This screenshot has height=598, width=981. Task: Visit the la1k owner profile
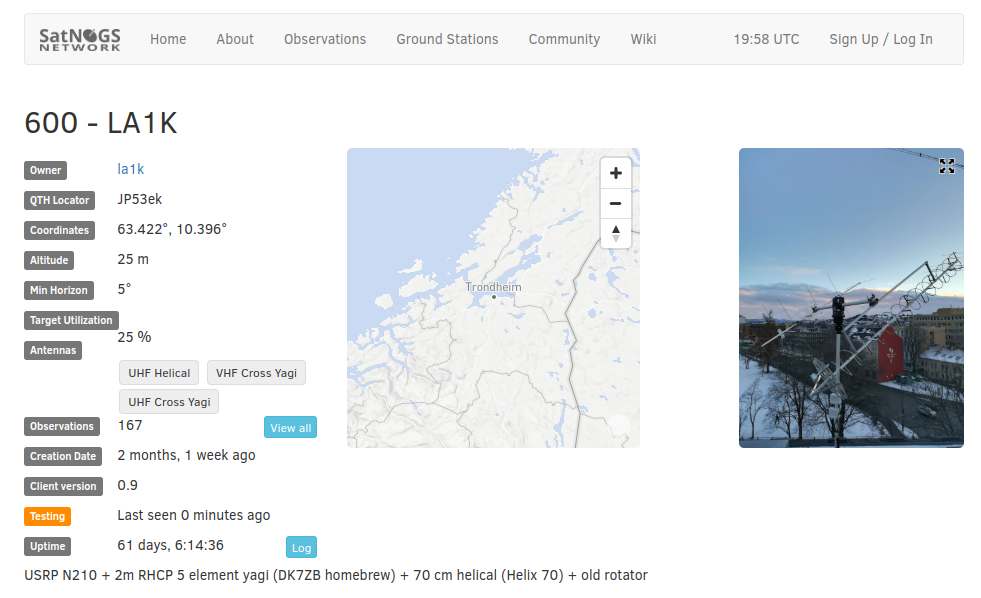click(x=131, y=169)
